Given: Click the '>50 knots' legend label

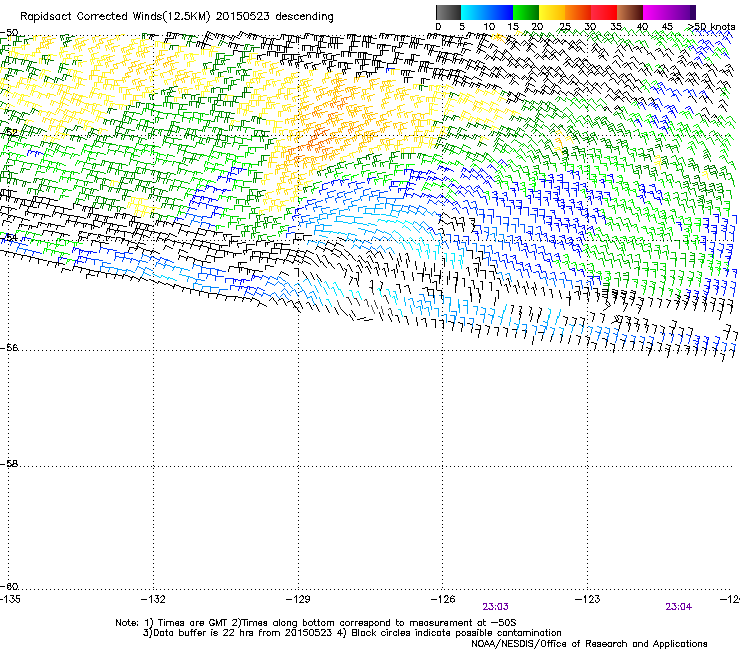Looking at the screenshot, I should pyautogui.click(x=712, y=27).
